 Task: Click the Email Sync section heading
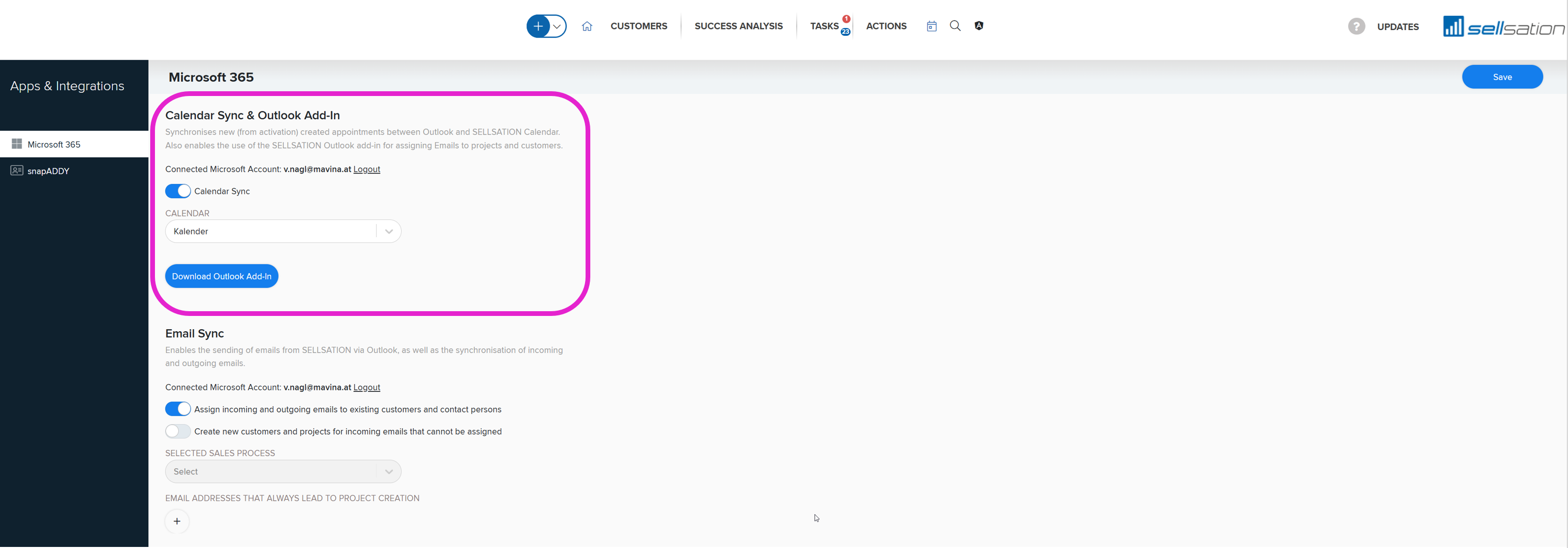(195, 334)
